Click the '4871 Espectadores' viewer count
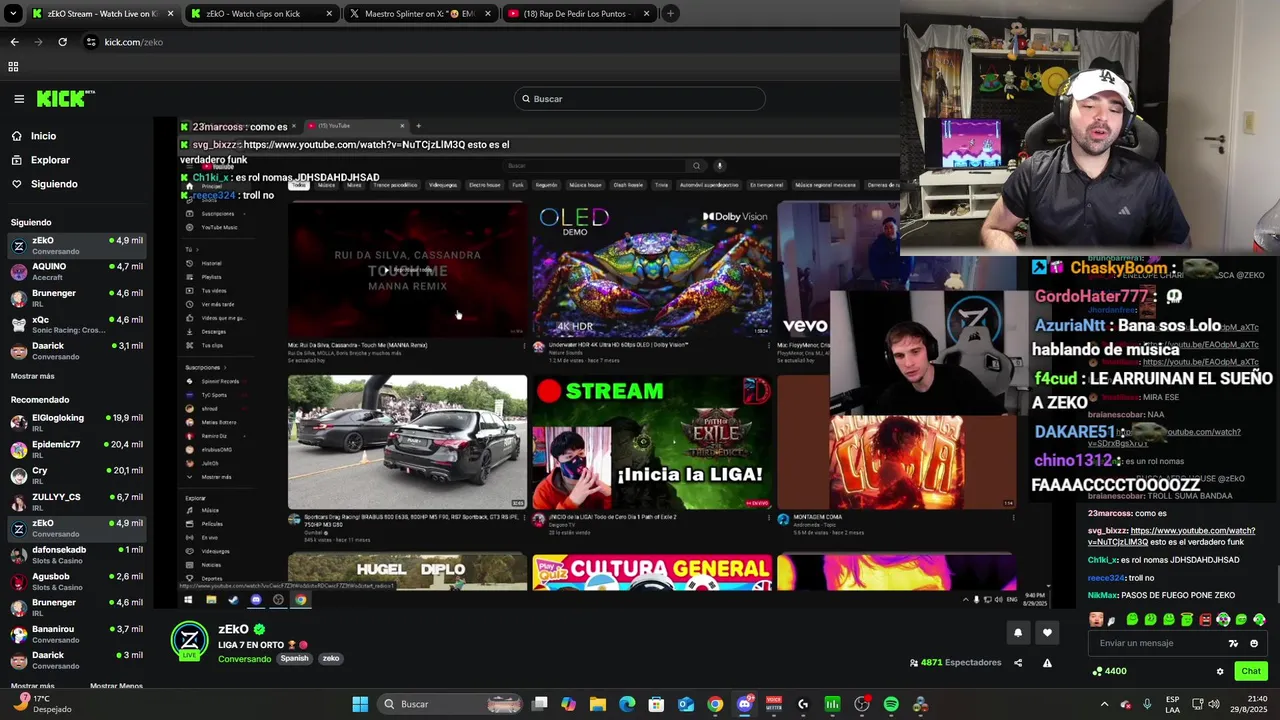Screen dimensions: 1280x720 [955, 663]
